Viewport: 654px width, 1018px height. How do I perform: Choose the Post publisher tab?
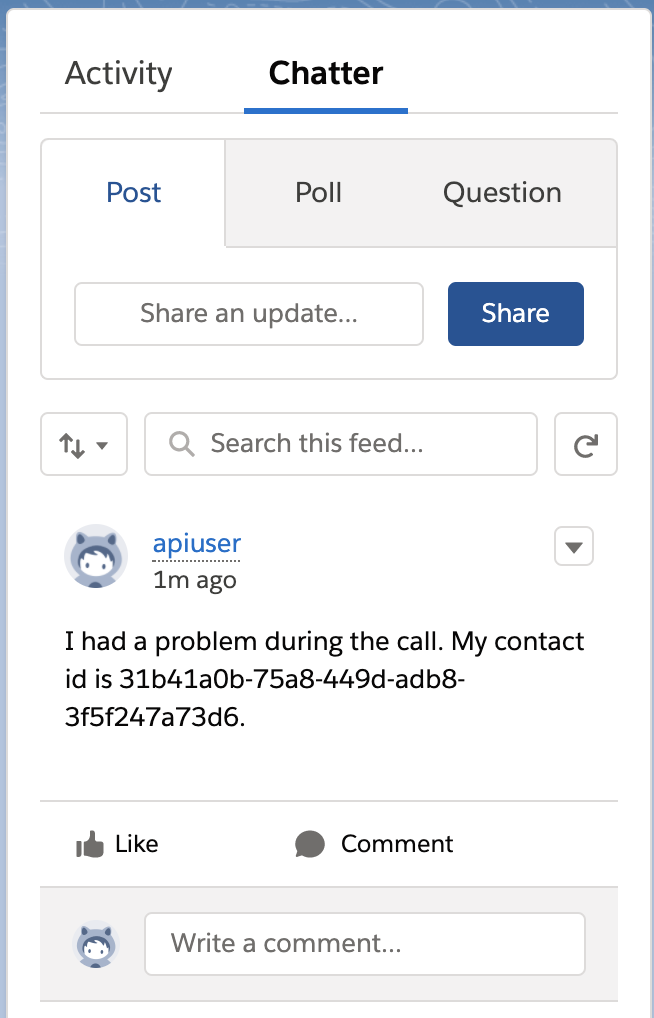click(x=133, y=192)
